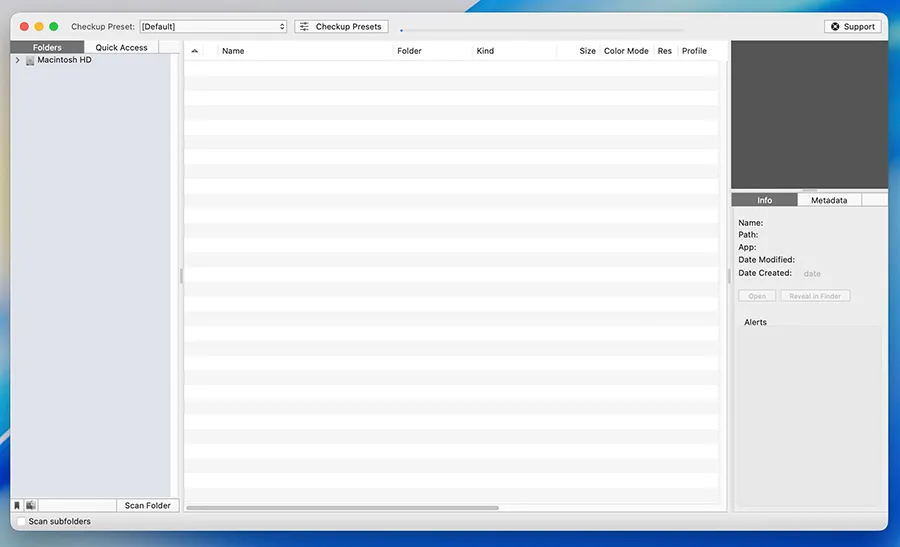Click the Reveal in Finder button
Viewport: 900px width, 547px height.
[815, 296]
